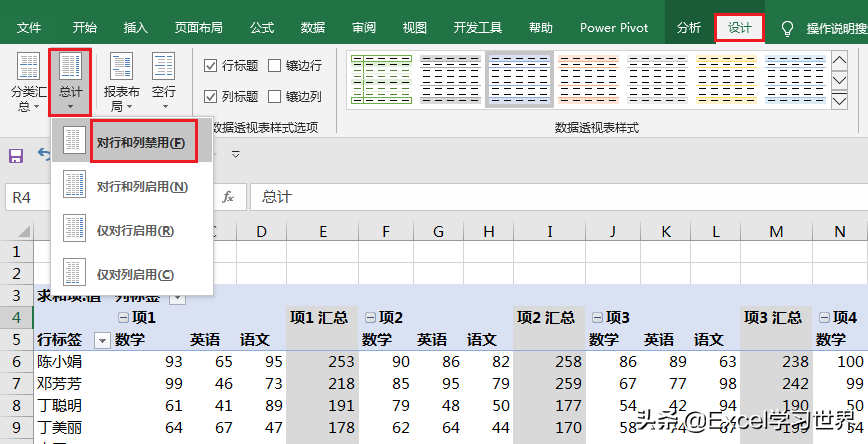Open the customize quick access toolbar dropdown
The image size is (868, 444).
click(236, 154)
